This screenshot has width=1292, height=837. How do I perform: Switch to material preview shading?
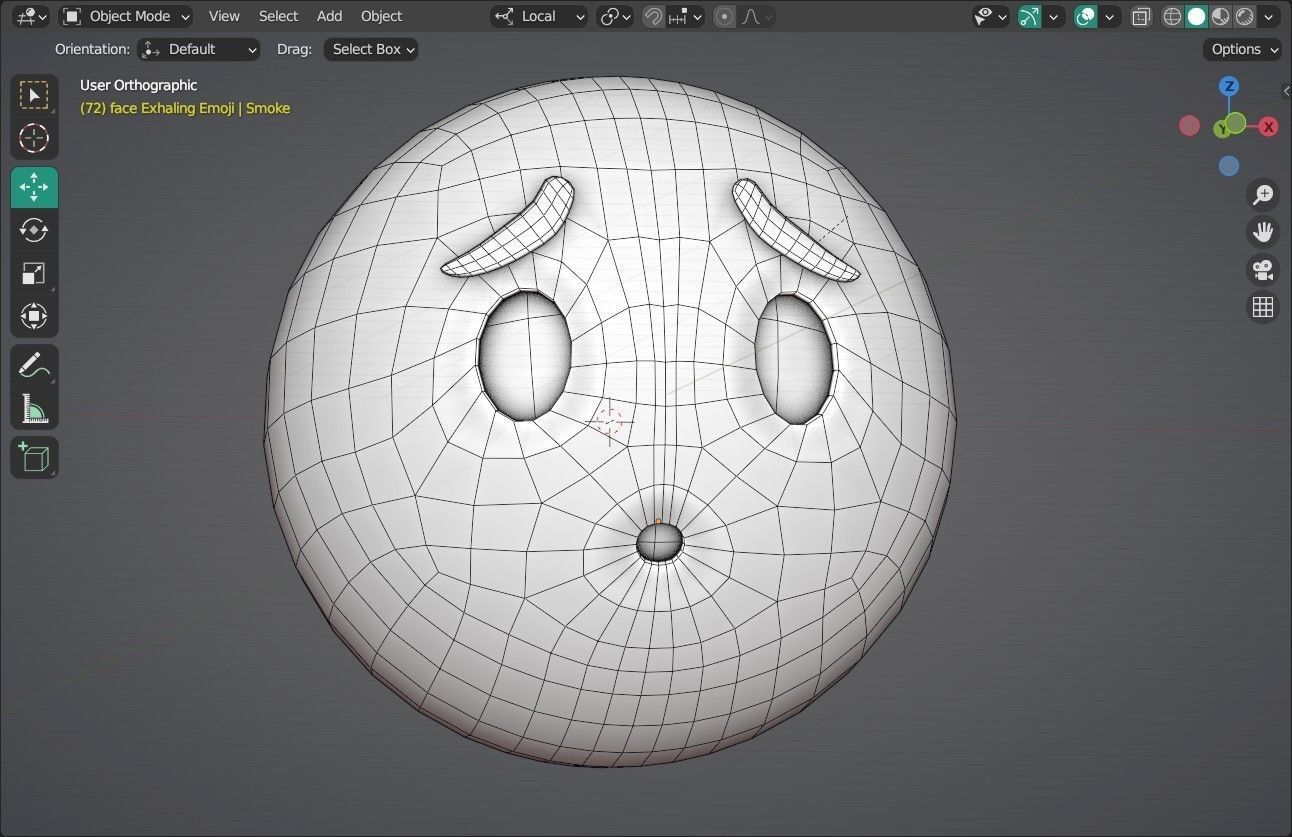[x=1221, y=16]
